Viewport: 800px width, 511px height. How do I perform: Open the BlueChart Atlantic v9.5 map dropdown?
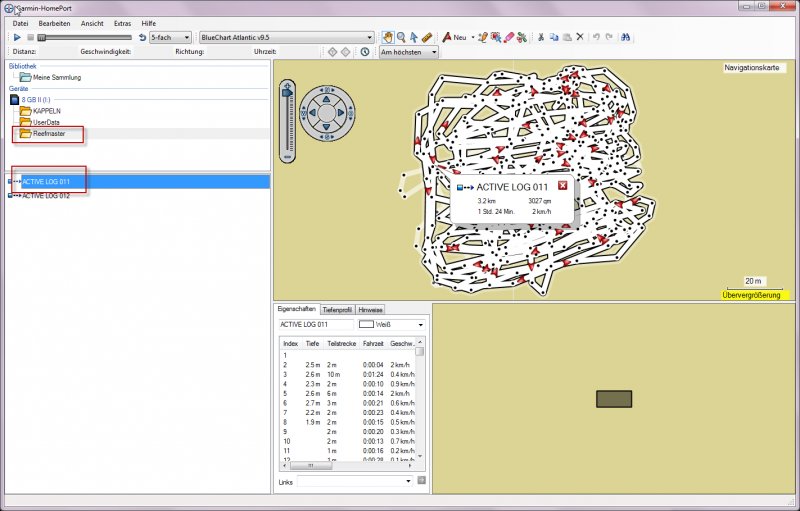[369, 37]
